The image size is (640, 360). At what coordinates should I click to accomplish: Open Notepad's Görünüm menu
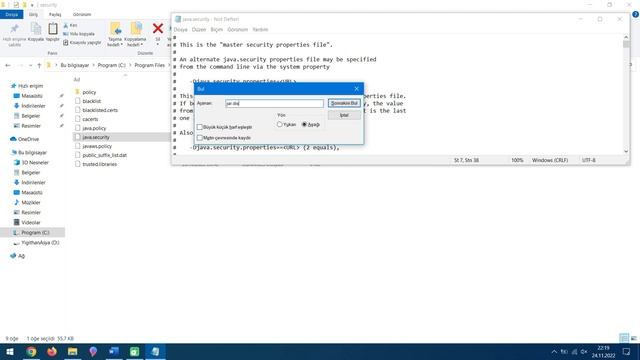click(238, 30)
